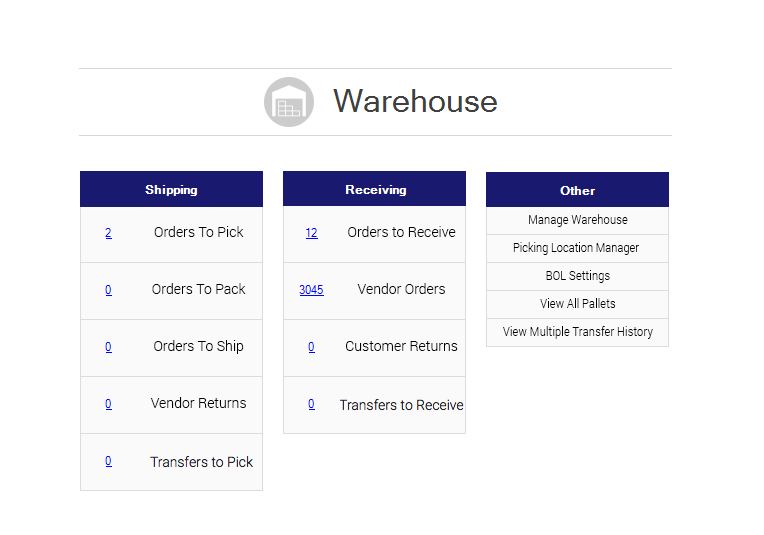Click the Warehouse building icon
Viewport: 764px width, 535px height.
[x=289, y=102]
